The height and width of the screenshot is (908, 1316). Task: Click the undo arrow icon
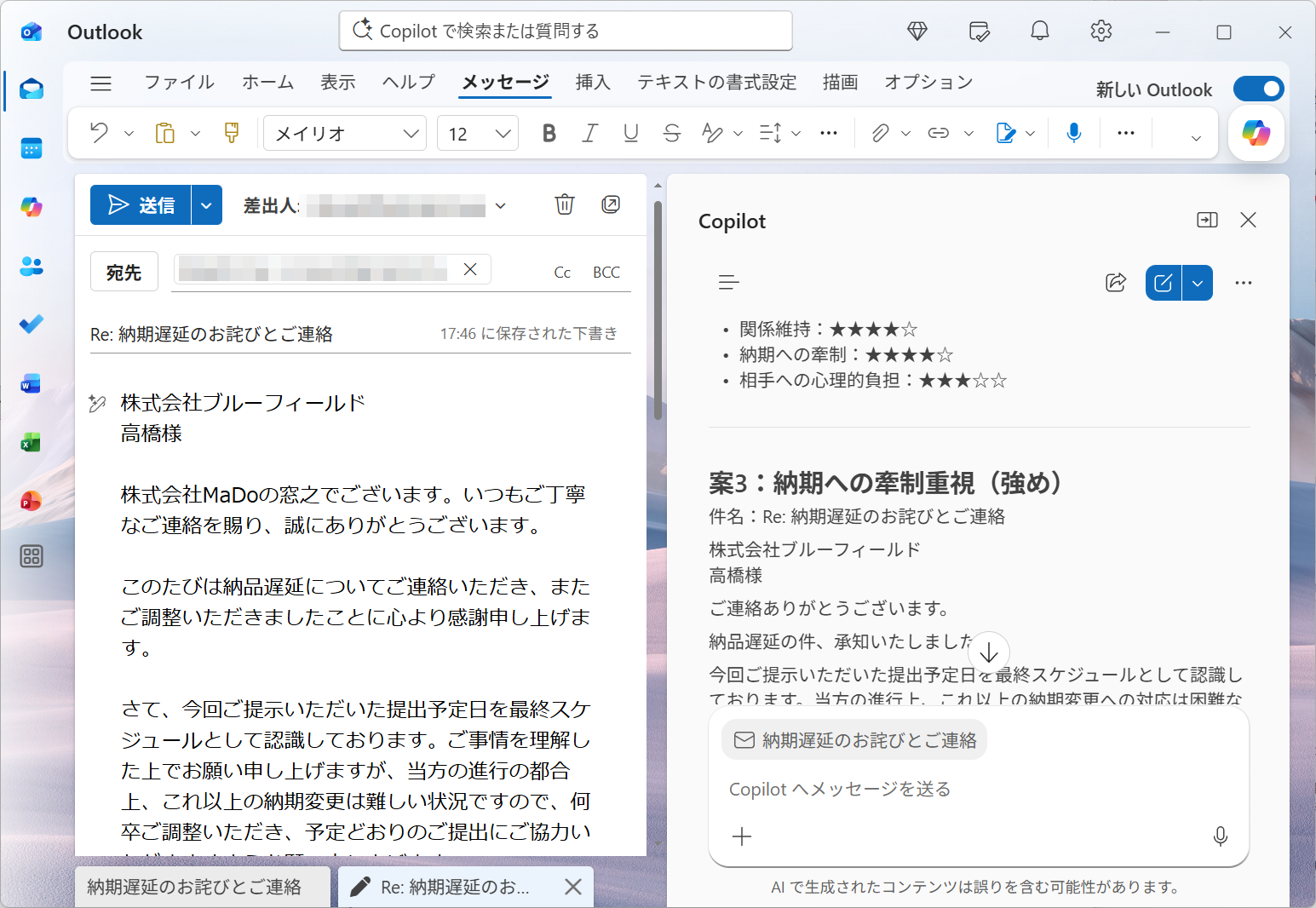tap(99, 133)
